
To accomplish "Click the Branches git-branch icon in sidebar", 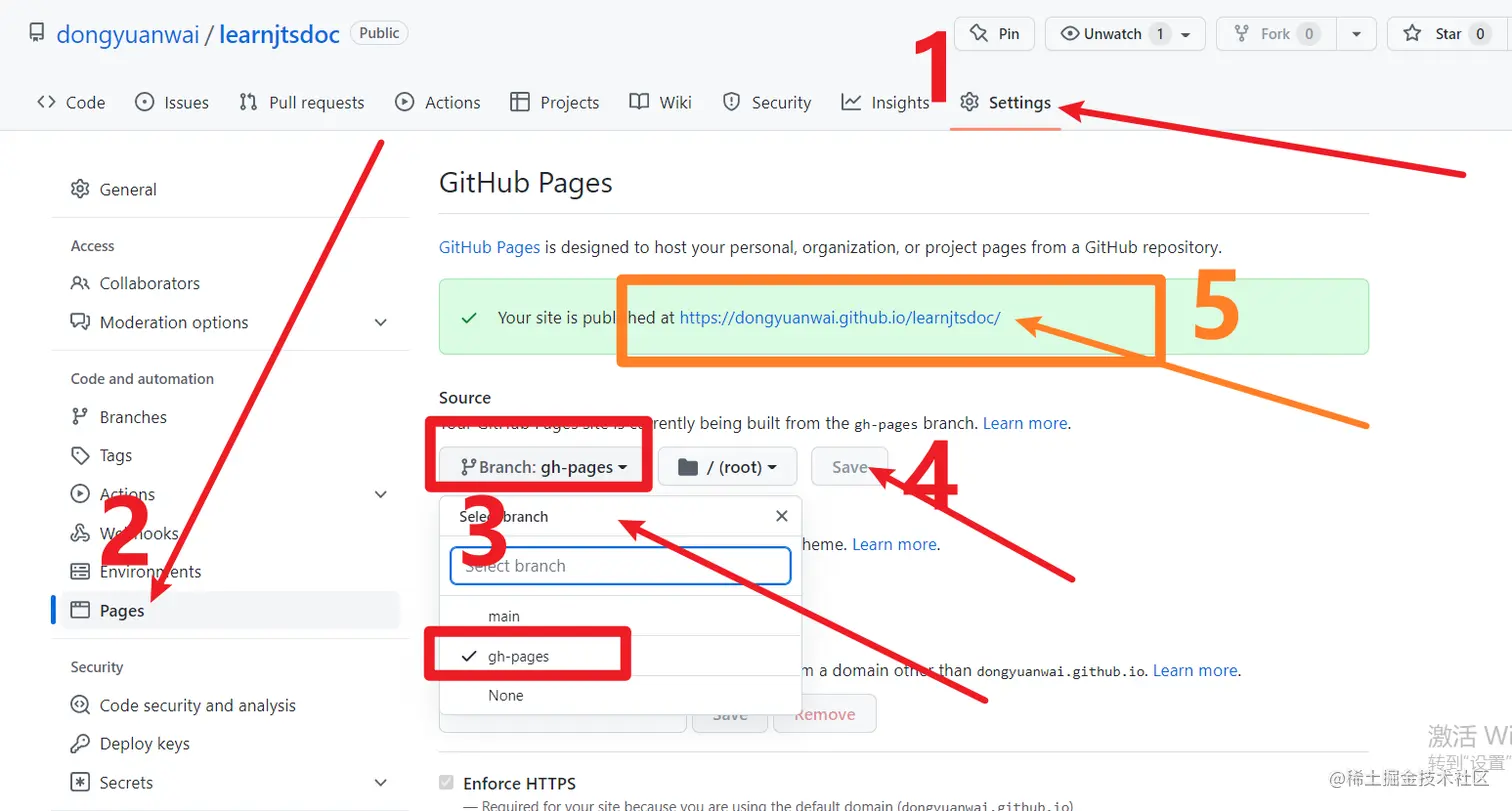I will pos(80,417).
